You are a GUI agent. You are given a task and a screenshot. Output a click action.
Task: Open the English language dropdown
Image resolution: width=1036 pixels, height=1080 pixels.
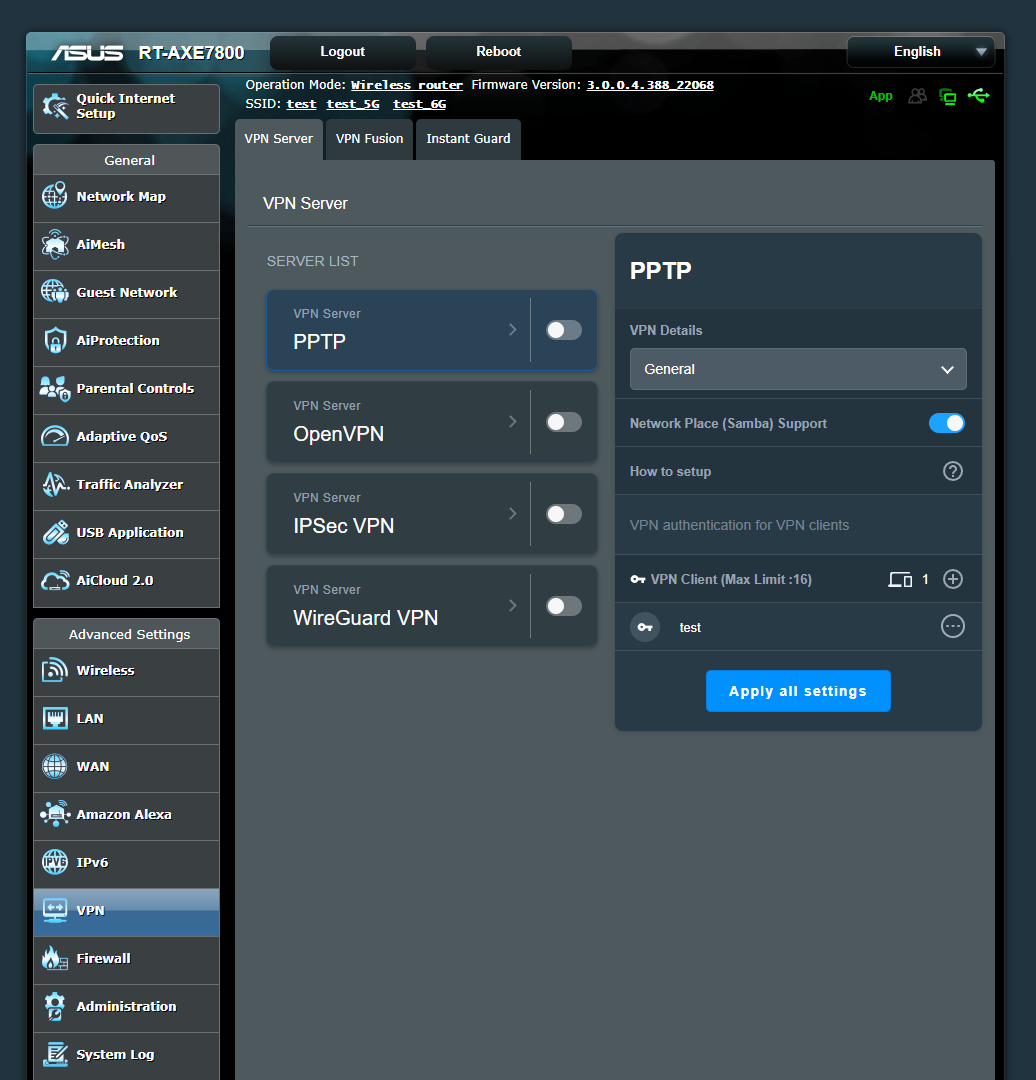[x=921, y=52]
